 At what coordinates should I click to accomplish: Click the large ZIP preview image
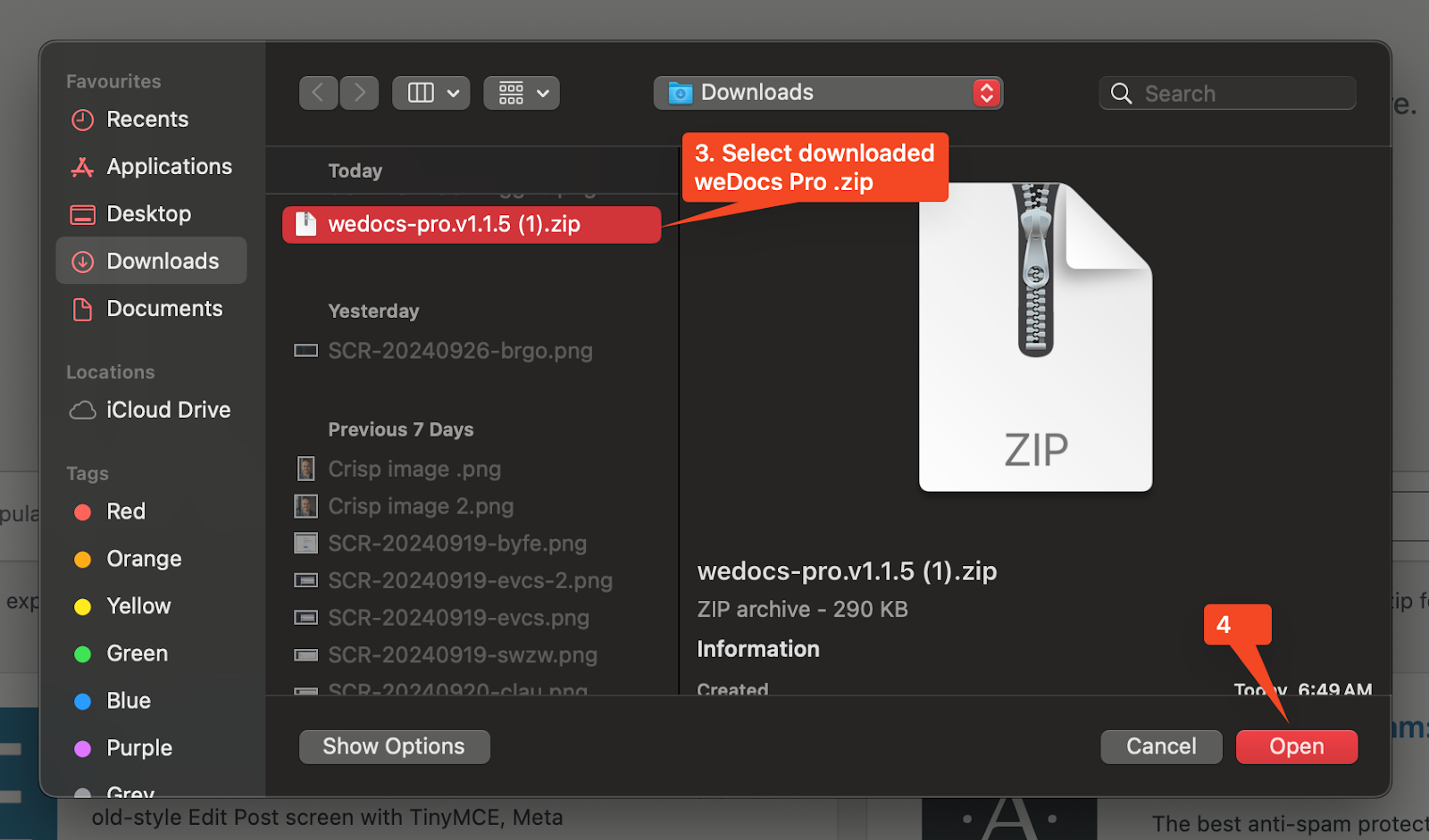pyautogui.click(x=1035, y=337)
